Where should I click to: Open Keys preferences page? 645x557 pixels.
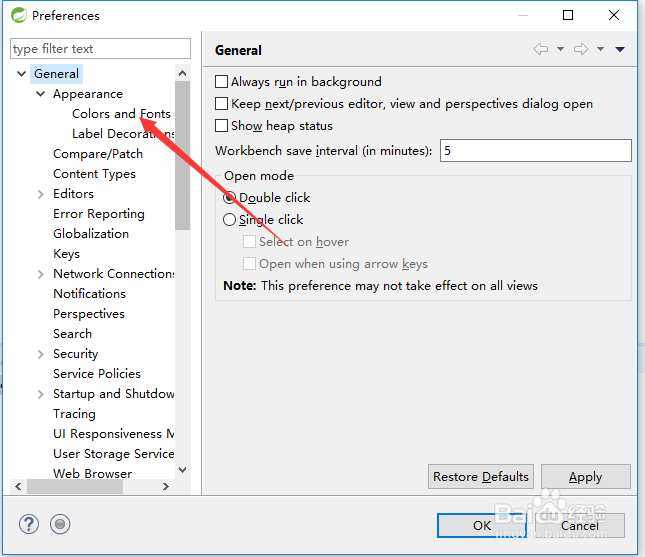pyautogui.click(x=66, y=254)
